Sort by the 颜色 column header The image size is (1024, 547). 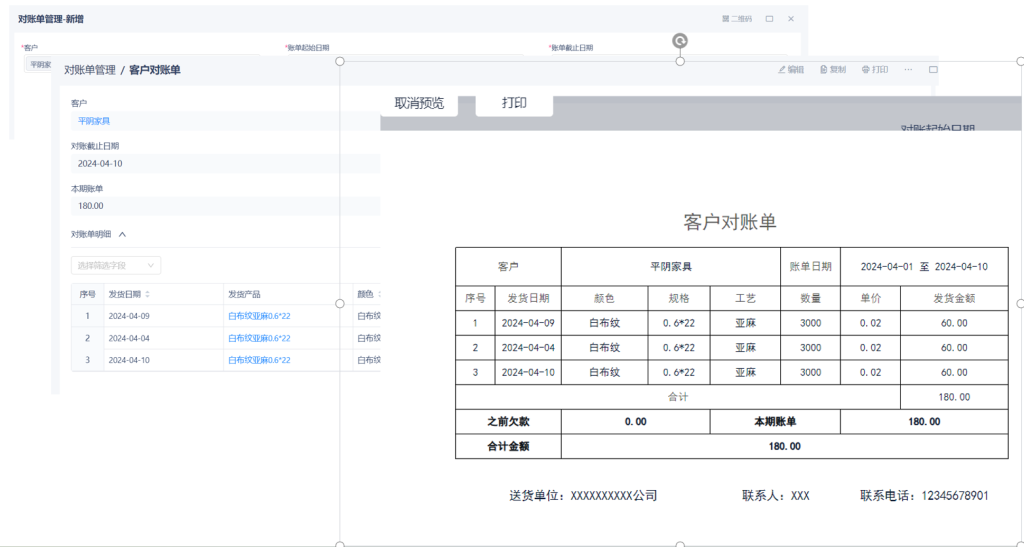(x=366, y=294)
